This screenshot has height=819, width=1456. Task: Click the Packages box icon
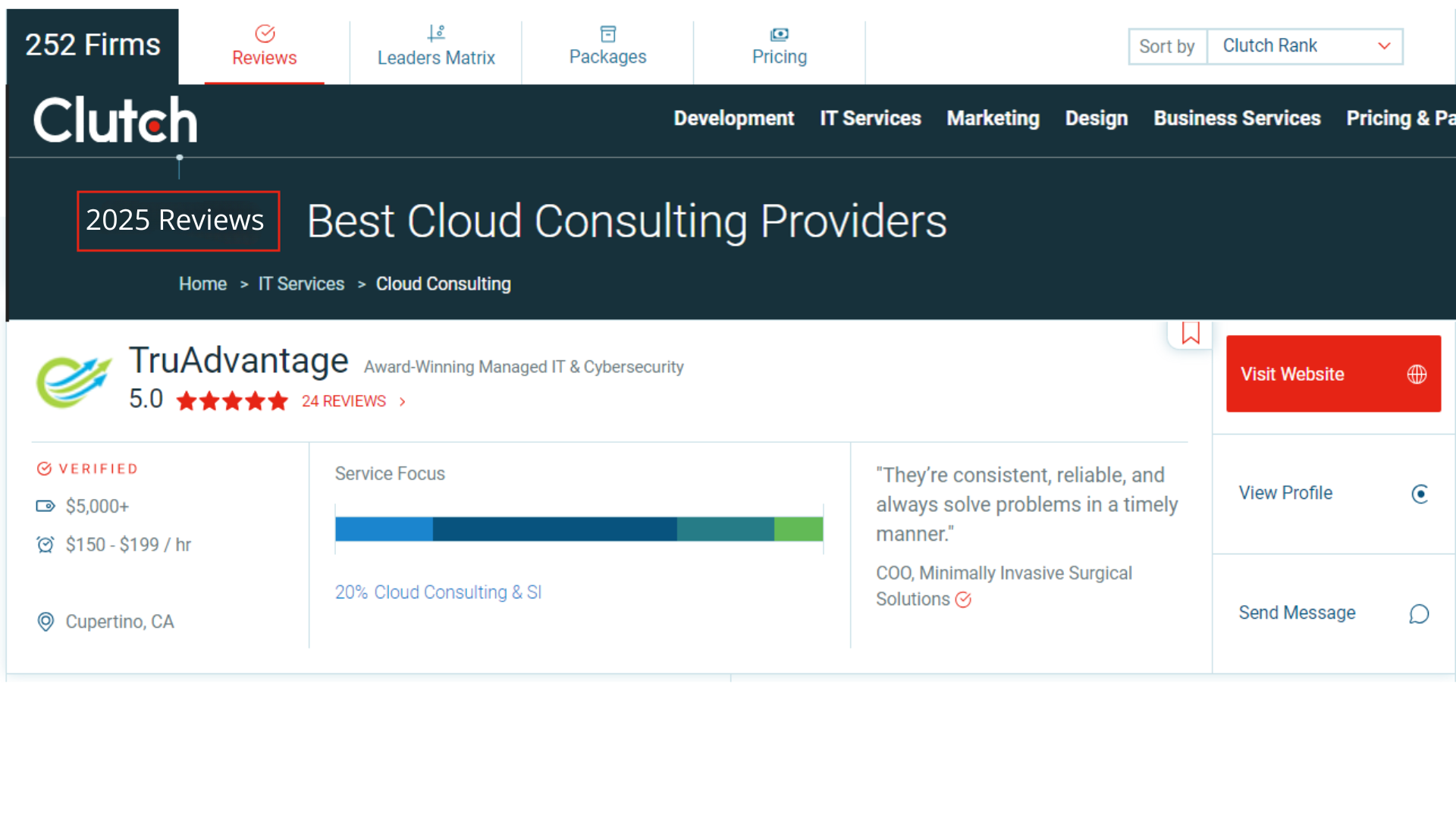tap(608, 33)
